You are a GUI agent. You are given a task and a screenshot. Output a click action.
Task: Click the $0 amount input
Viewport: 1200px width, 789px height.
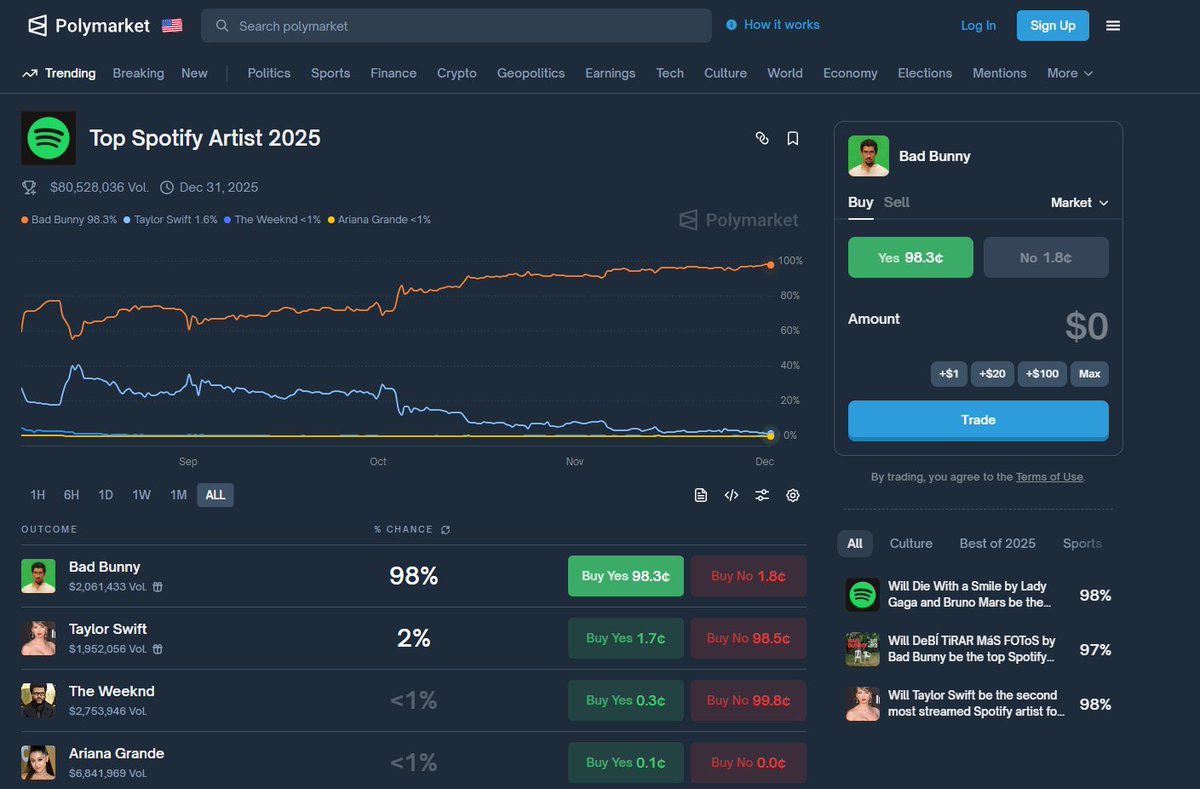(x=1086, y=327)
